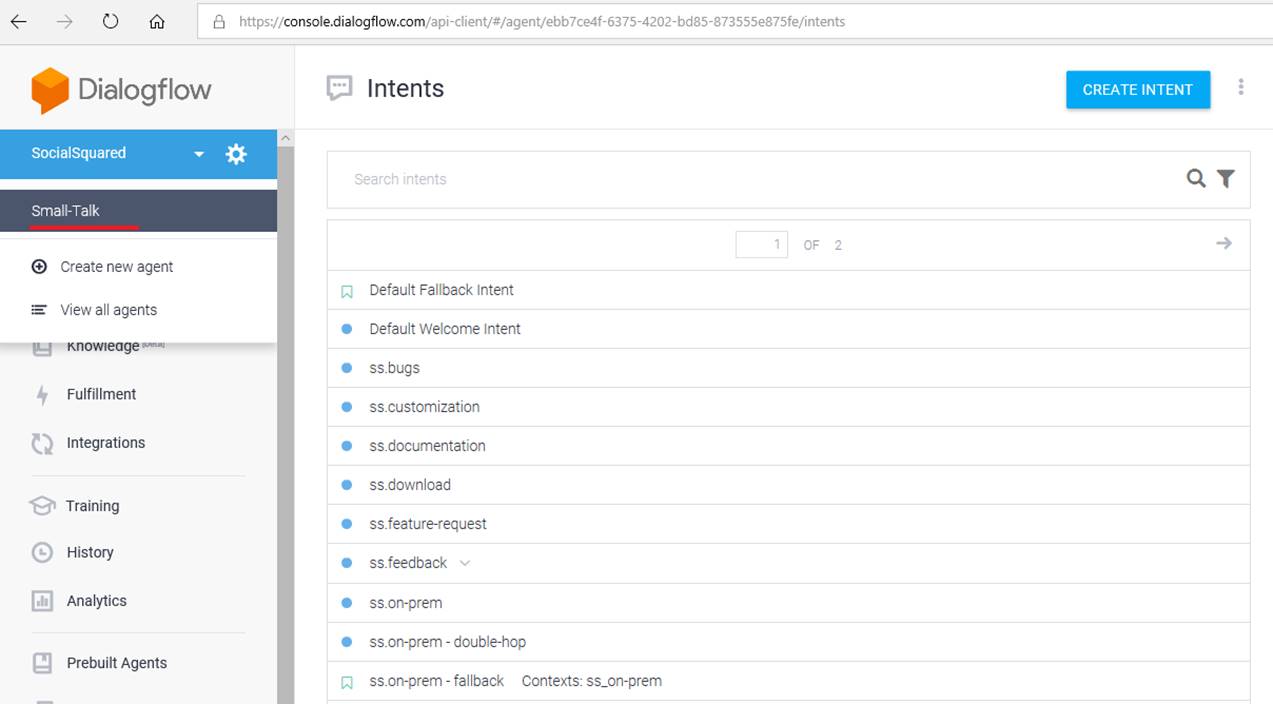Expand the SocialSquared agent dropdown arrow

click(x=199, y=154)
